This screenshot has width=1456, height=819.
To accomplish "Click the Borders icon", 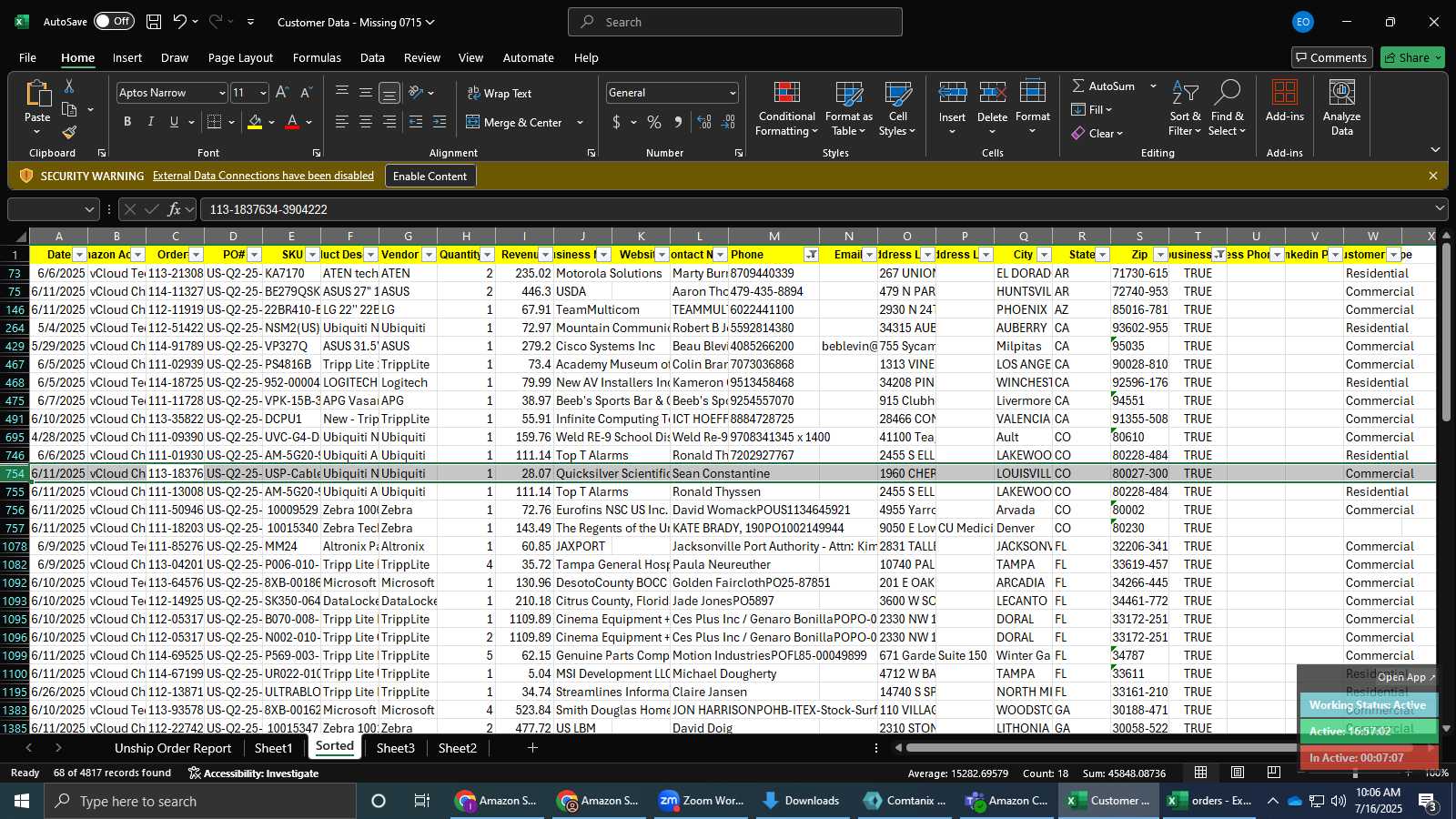I will click(215, 122).
